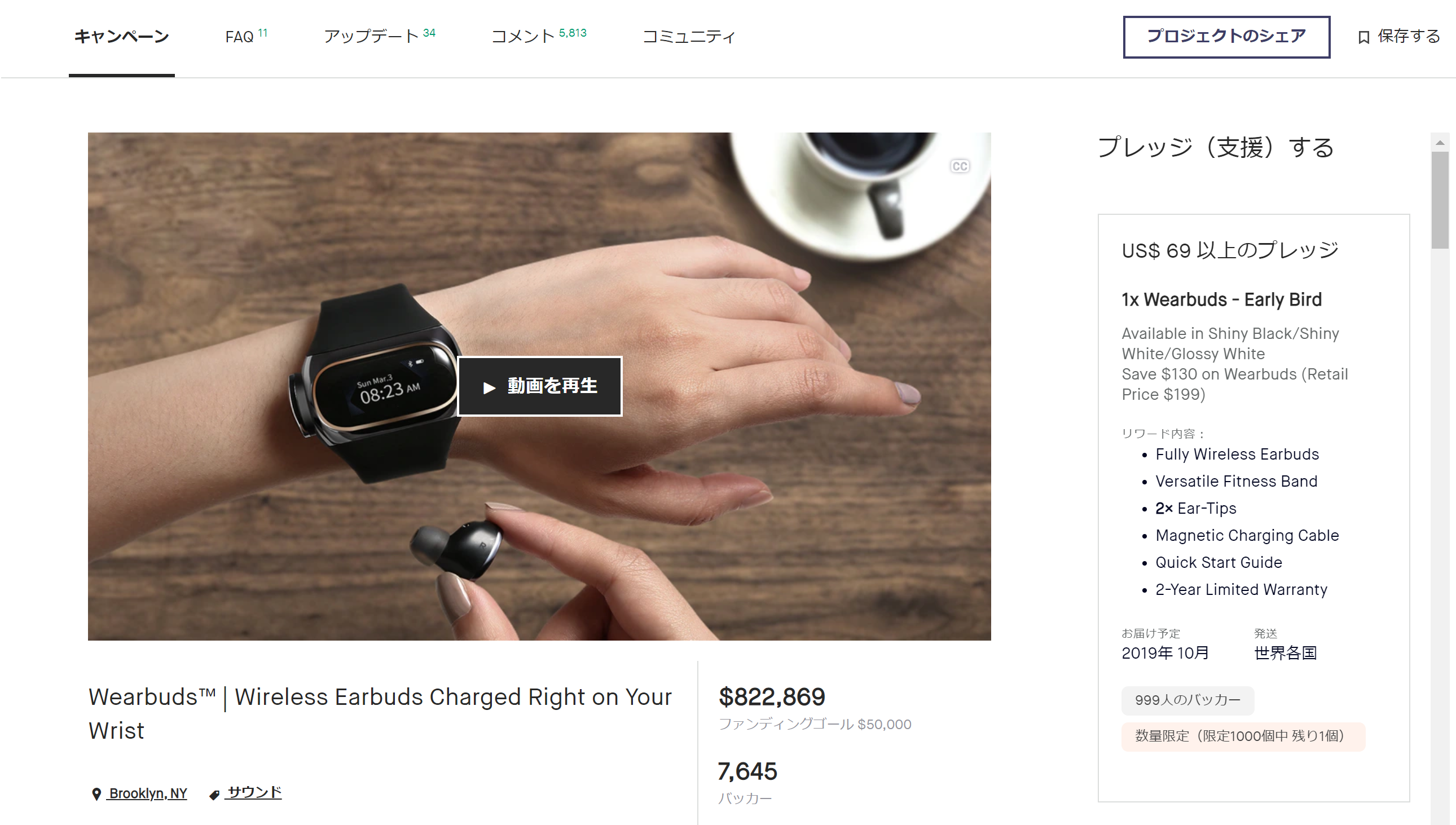Toggle the CC closed captions icon
The width and height of the screenshot is (1456, 825).
coord(959,166)
